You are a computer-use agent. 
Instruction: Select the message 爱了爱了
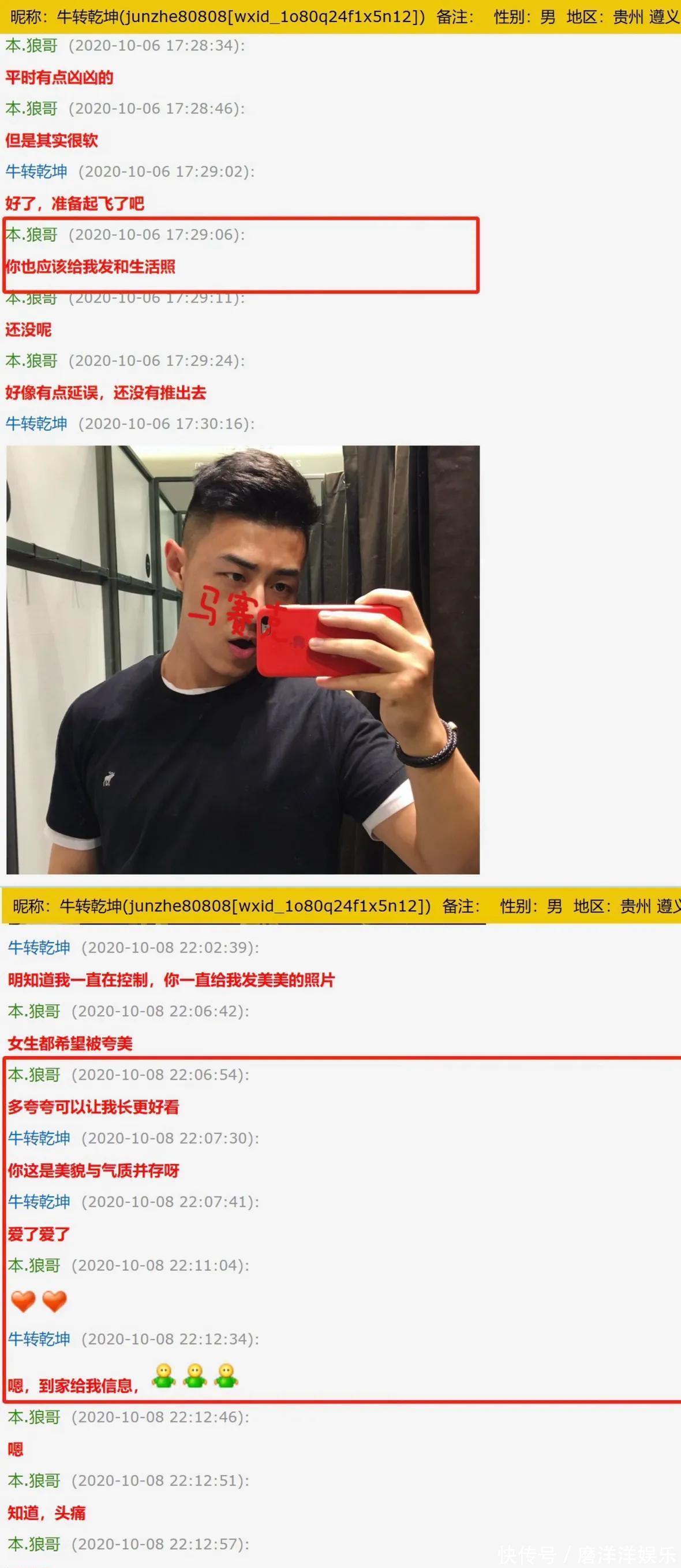coord(39,1234)
